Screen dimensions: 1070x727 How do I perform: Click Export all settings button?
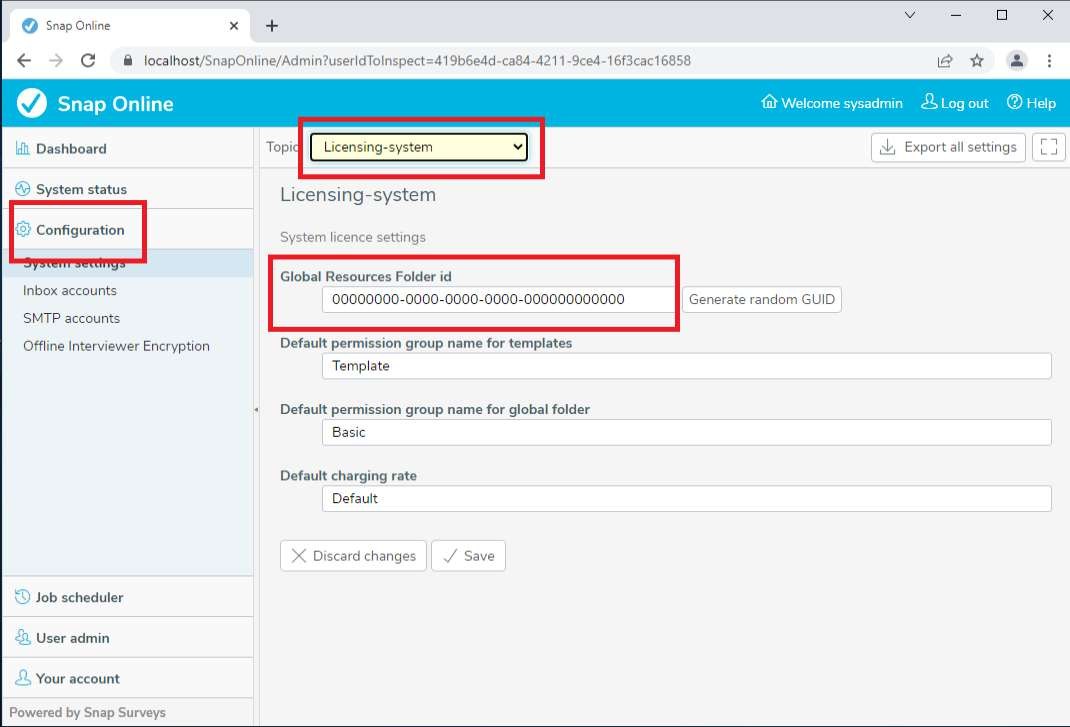pyautogui.click(x=948, y=147)
